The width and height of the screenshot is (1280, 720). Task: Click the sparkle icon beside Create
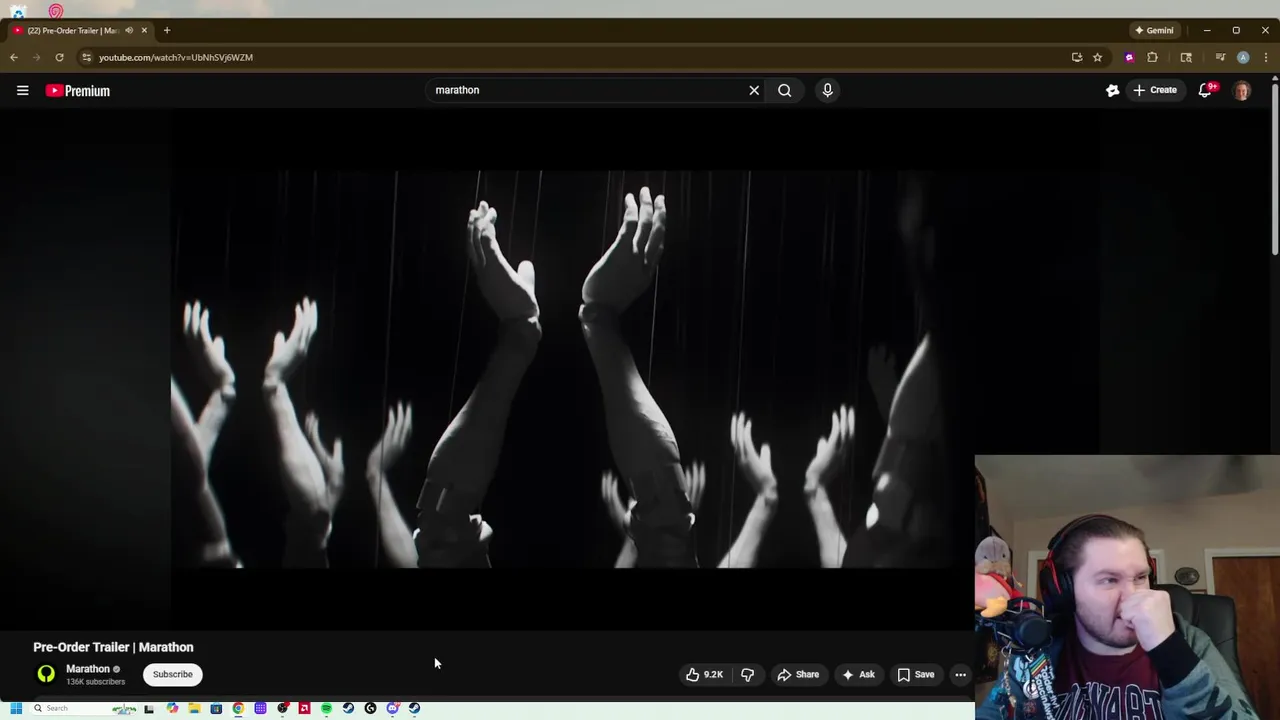[x=1112, y=90]
